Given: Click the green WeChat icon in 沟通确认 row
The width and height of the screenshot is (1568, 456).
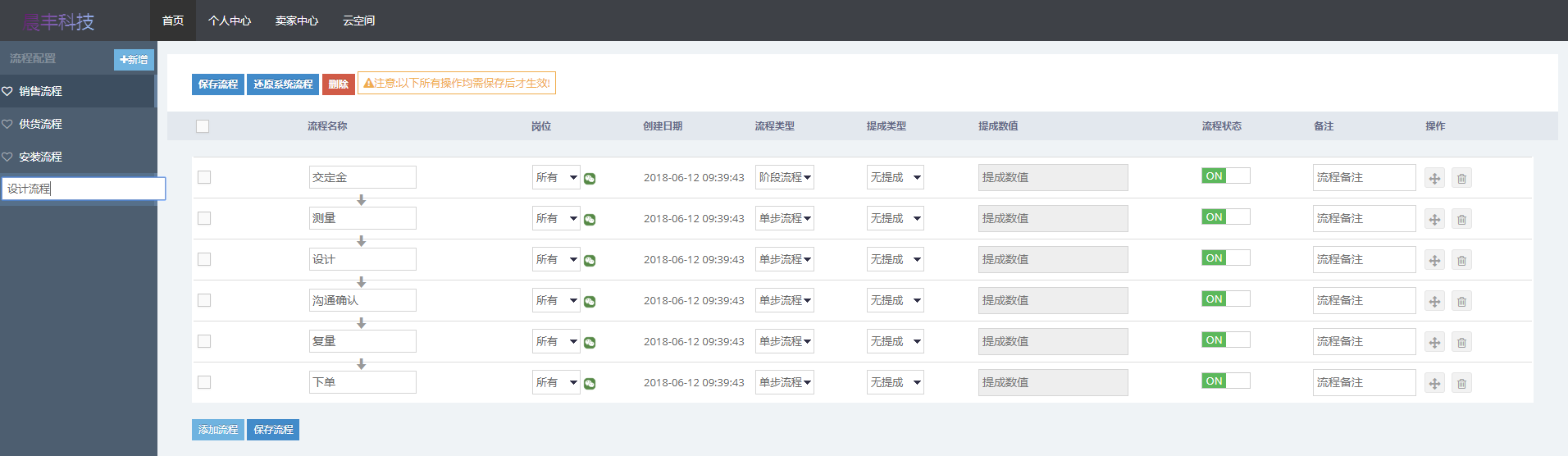Looking at the screenshot, I should pos(590,302).
